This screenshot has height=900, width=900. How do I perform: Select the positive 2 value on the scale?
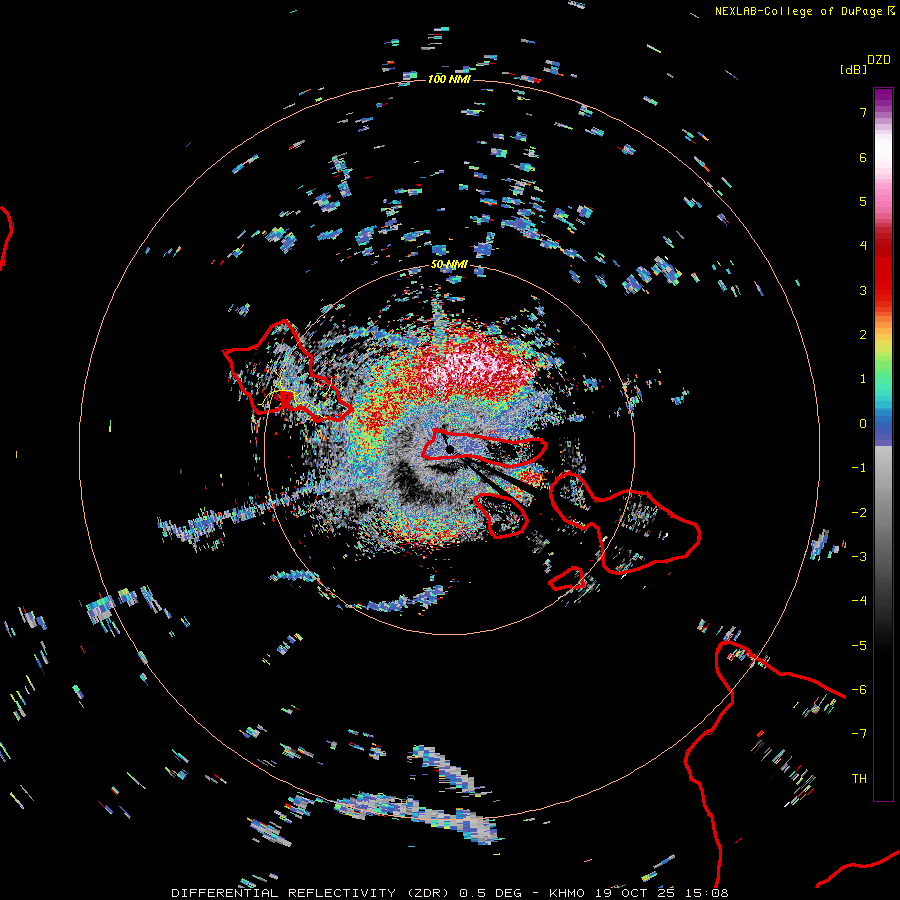[x=863, y=335]
